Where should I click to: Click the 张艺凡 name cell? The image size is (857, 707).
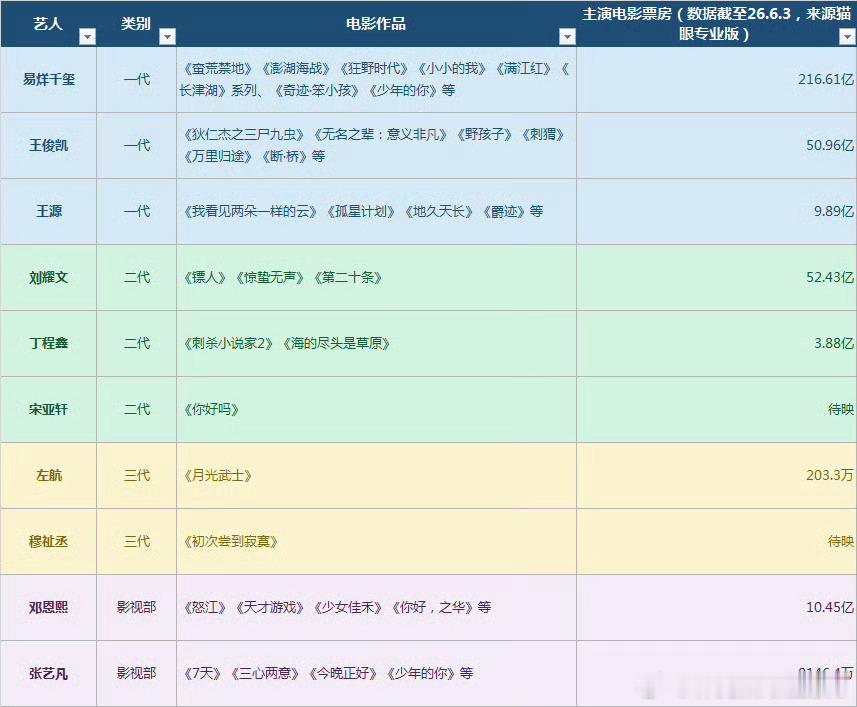pyautogui.click(x=49, y=674)
